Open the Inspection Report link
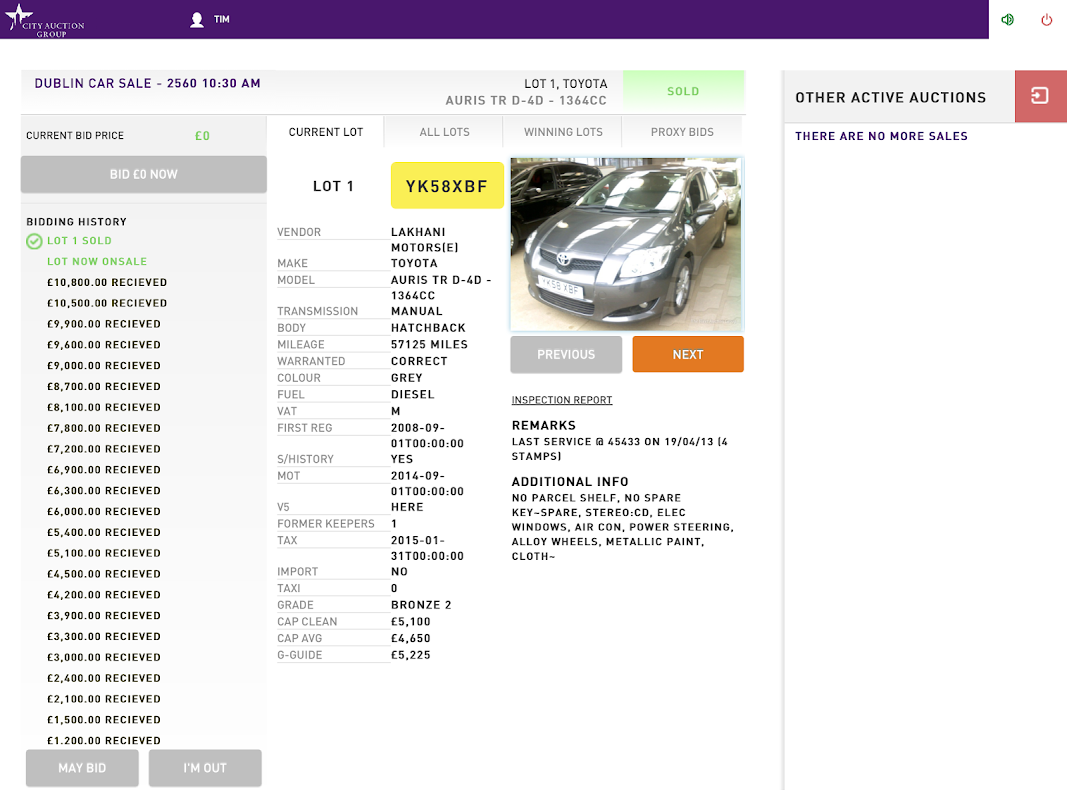This screenshot has height=800, width=1067. (x=562, y=400)
